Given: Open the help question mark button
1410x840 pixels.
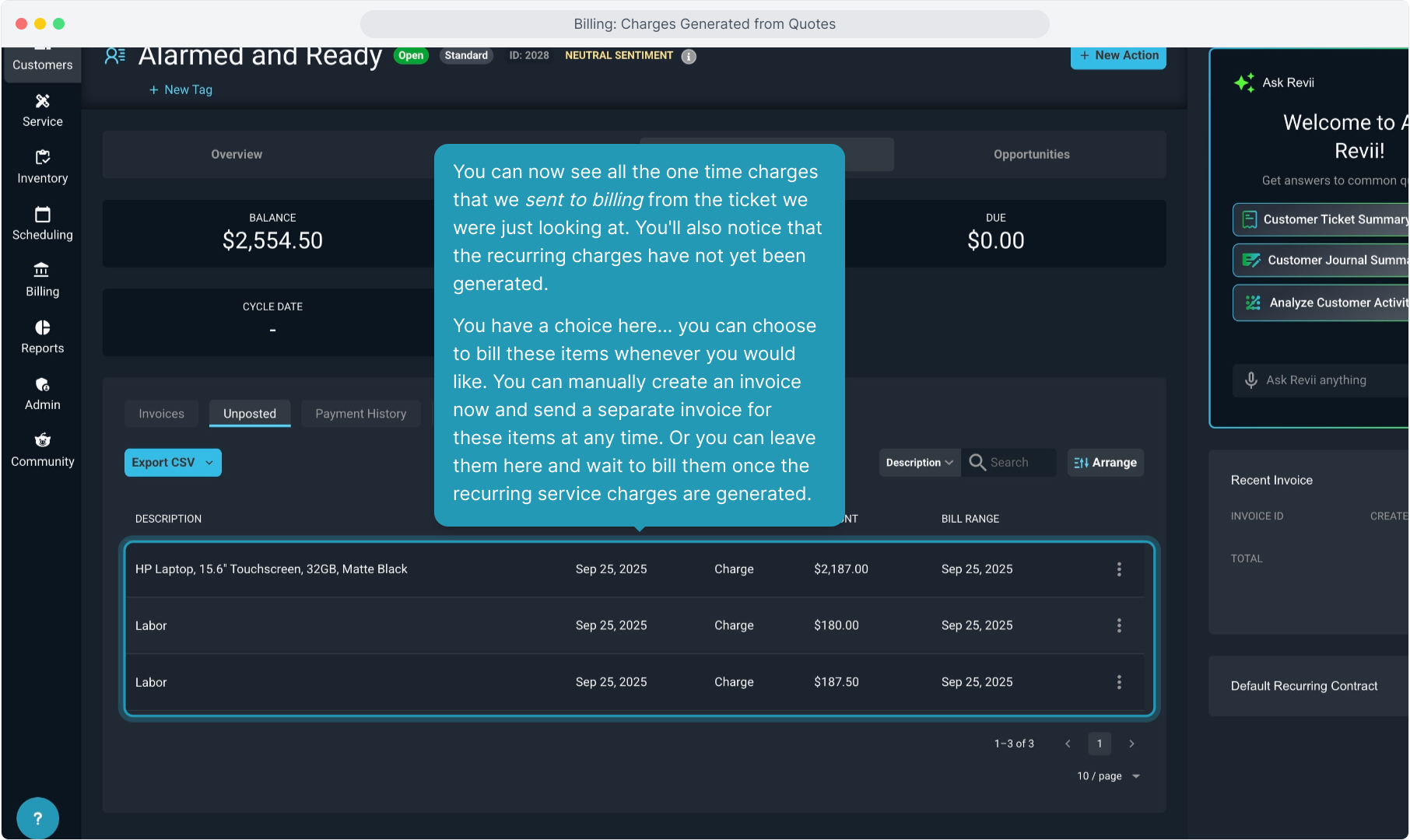Looking at the screenshot, I should (37, 818).
